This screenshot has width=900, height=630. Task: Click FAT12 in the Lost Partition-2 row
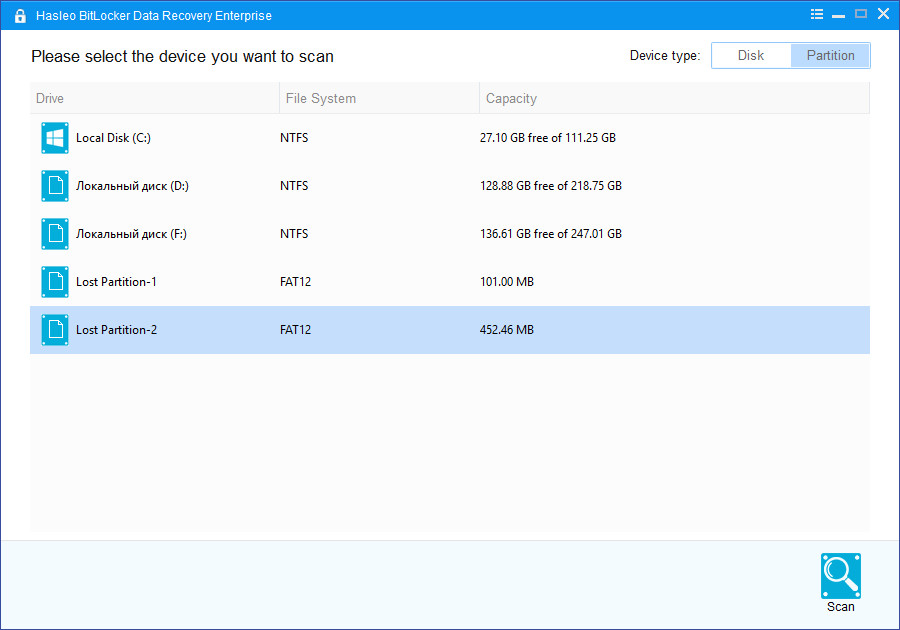click(295, 330)
